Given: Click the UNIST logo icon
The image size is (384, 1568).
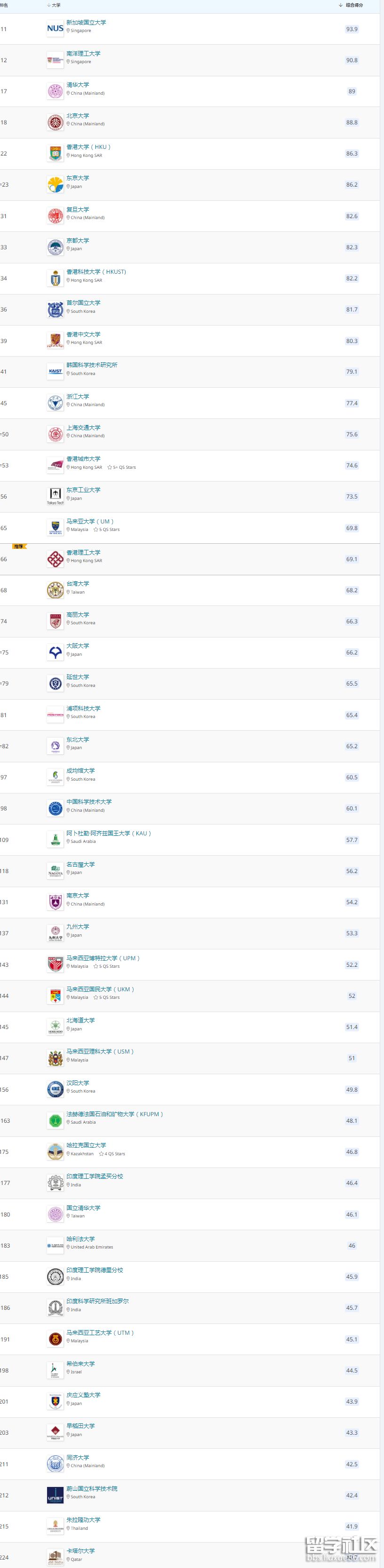Looking at the screenshot, I should [x=55, y=1495].
